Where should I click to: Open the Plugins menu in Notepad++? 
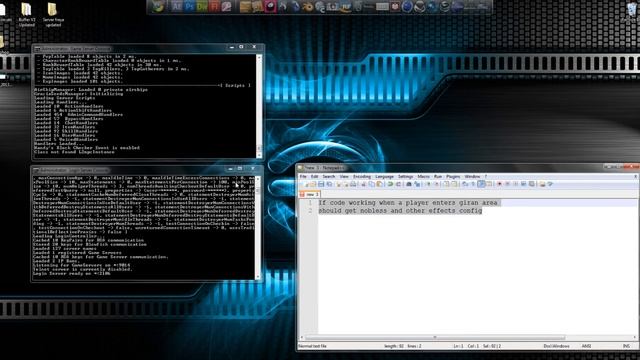point(453,177)
